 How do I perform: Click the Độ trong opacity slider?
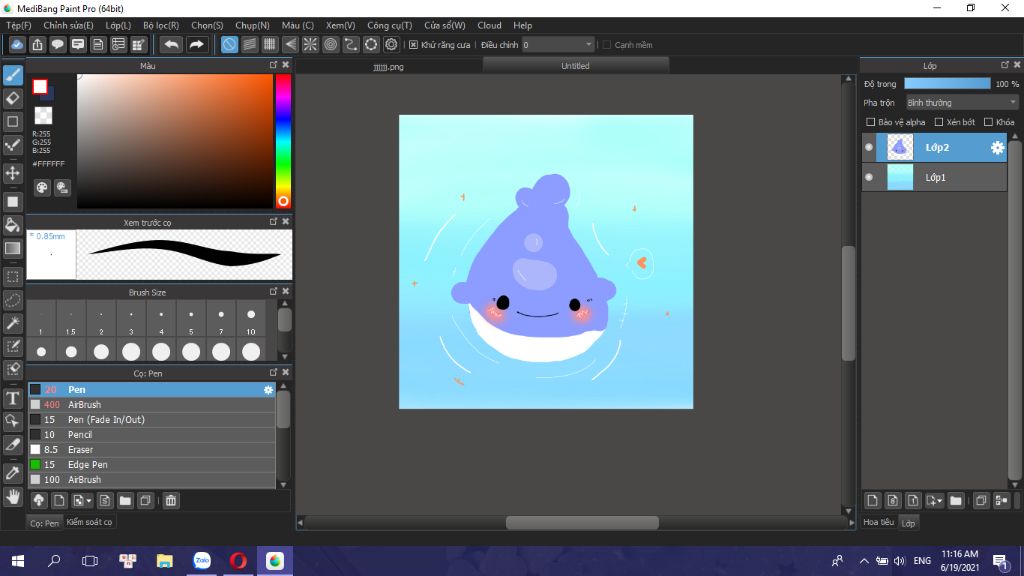pos(947,84)
